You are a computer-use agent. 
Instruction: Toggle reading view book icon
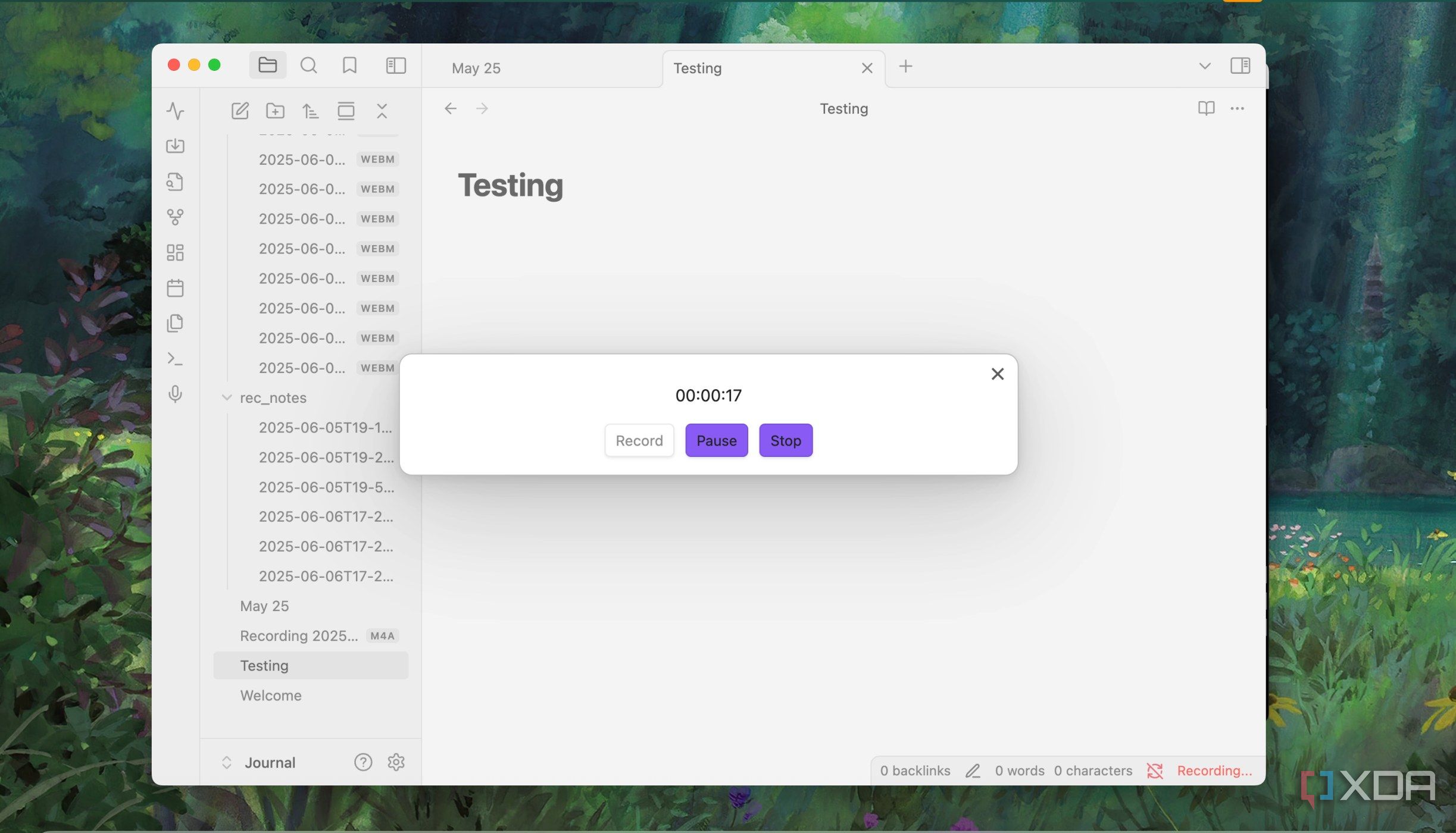[1206, 108]
